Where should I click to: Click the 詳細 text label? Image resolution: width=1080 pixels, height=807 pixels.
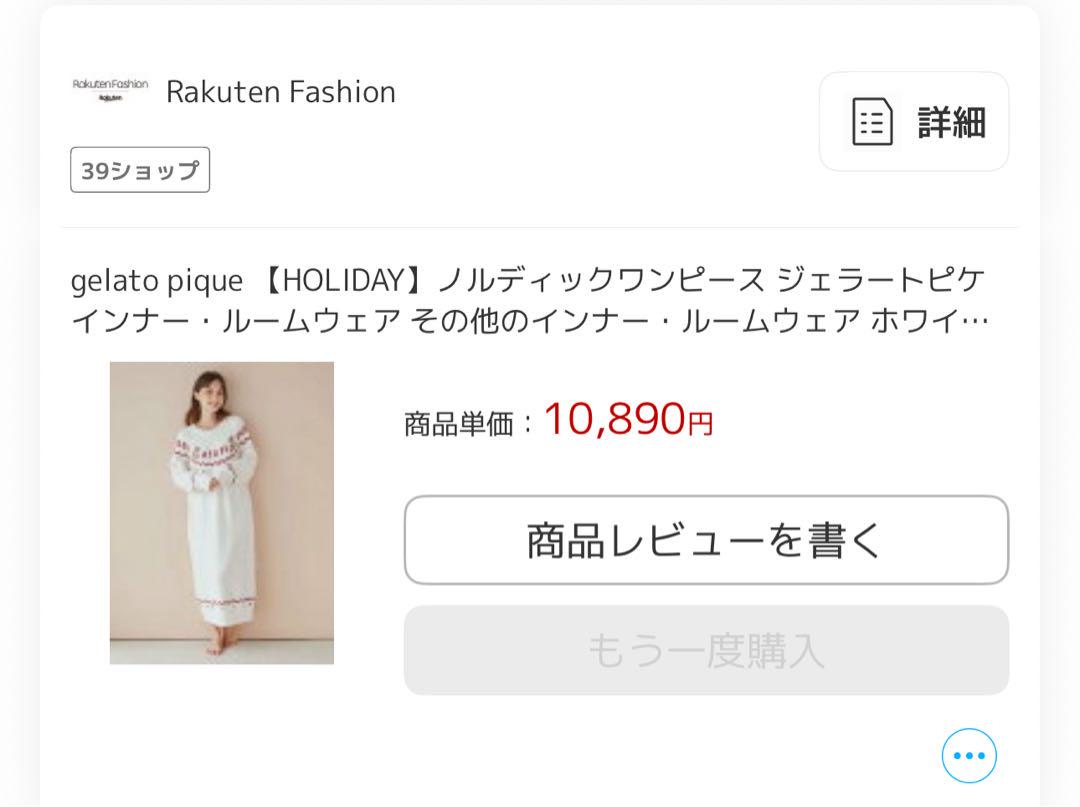tap(951, 122)
